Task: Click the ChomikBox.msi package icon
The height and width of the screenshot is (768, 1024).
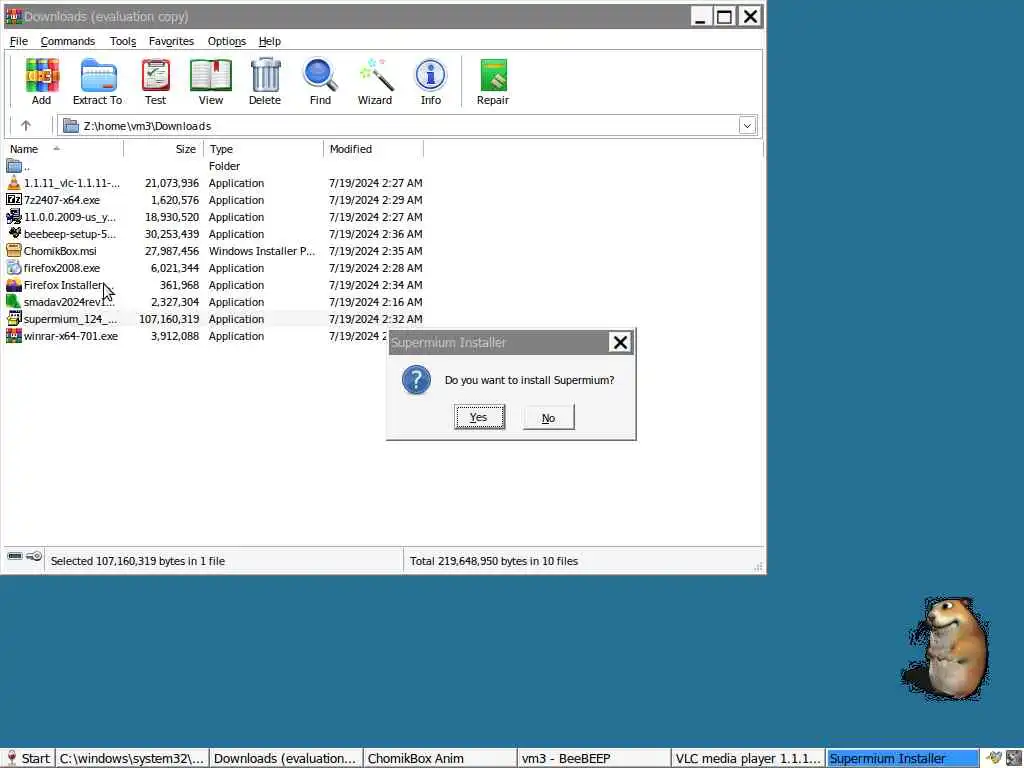Action: pyautogui.click(x=14, y=251)
